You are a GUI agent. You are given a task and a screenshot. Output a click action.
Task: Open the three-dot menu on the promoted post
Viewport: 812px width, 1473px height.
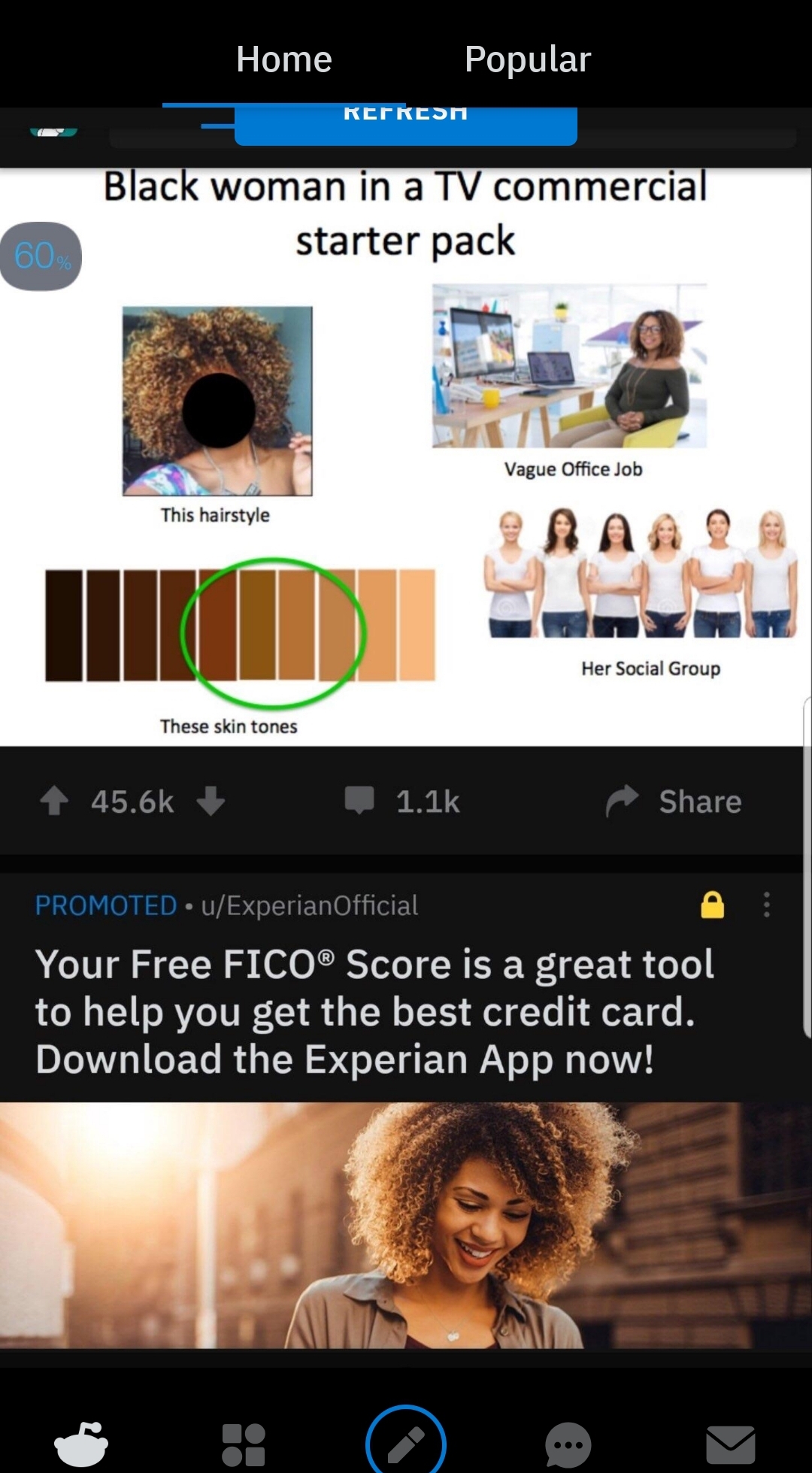[x=766, y=905]
